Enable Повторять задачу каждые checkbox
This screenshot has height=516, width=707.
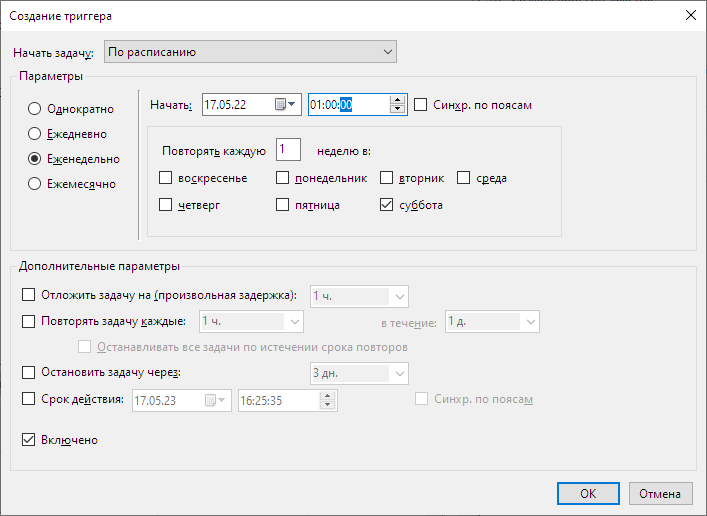[28, 321]
